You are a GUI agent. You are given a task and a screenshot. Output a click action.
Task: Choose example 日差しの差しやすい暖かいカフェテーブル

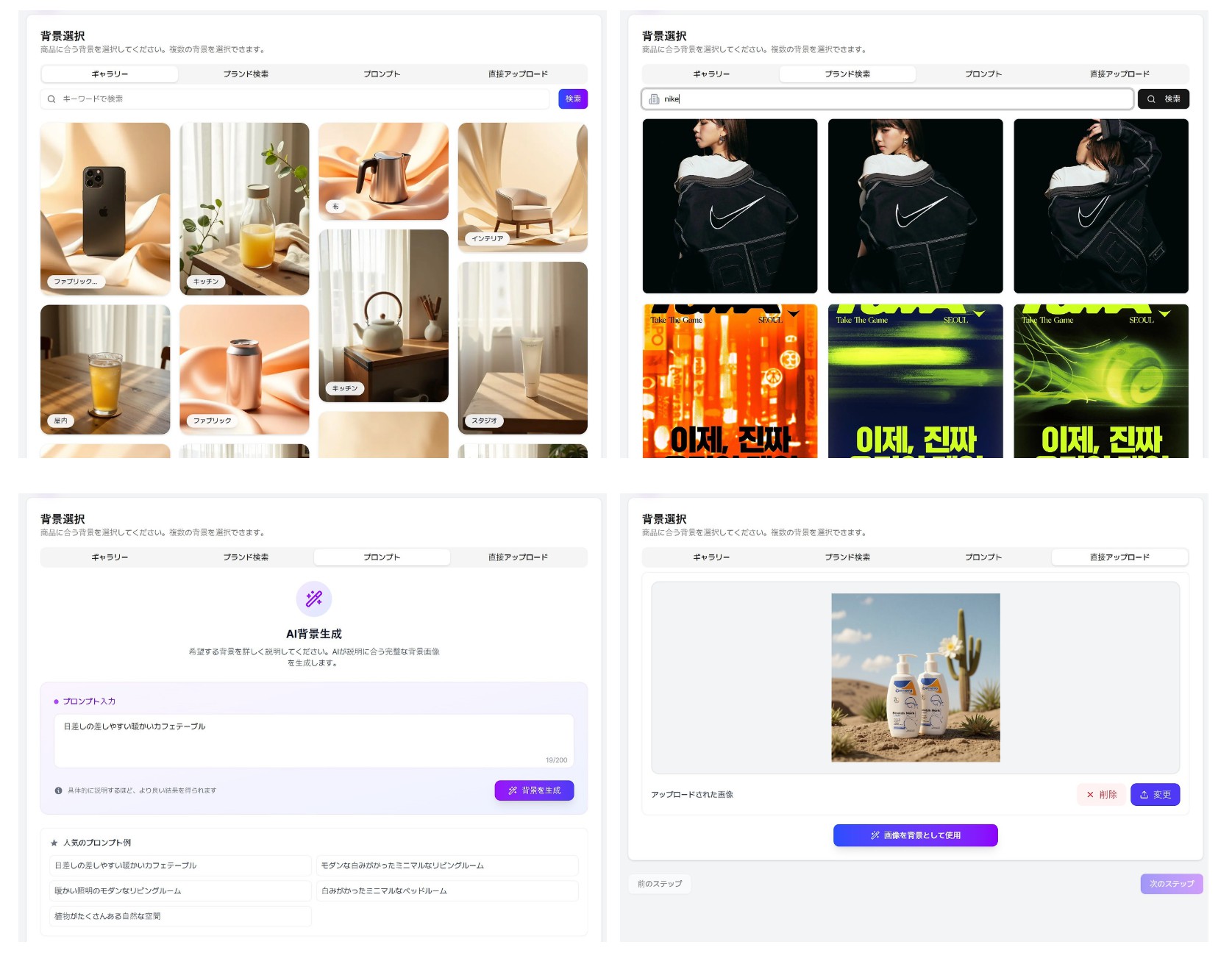(180, 865)
